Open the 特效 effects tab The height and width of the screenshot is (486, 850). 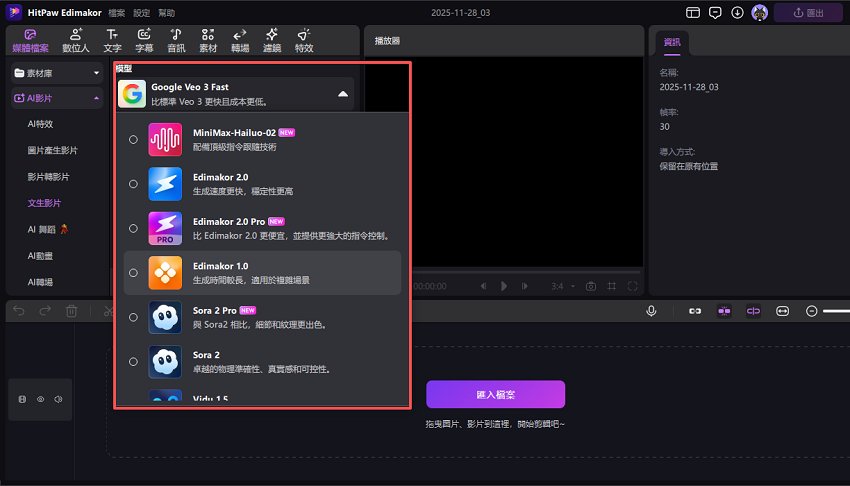click(x=304, y=41)
